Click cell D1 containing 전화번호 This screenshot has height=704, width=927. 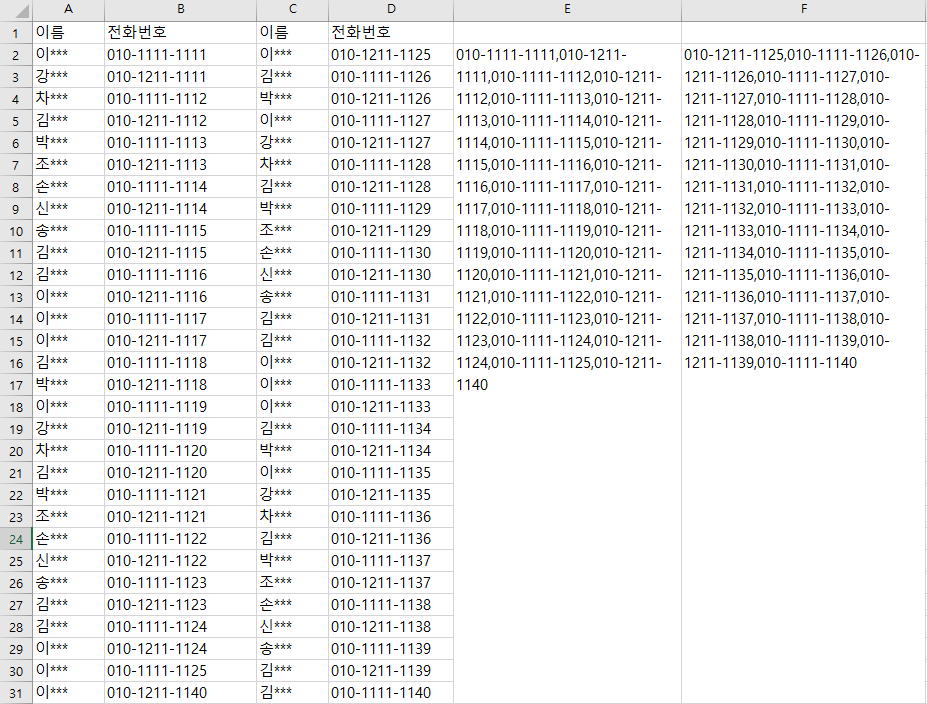(391, 33)
